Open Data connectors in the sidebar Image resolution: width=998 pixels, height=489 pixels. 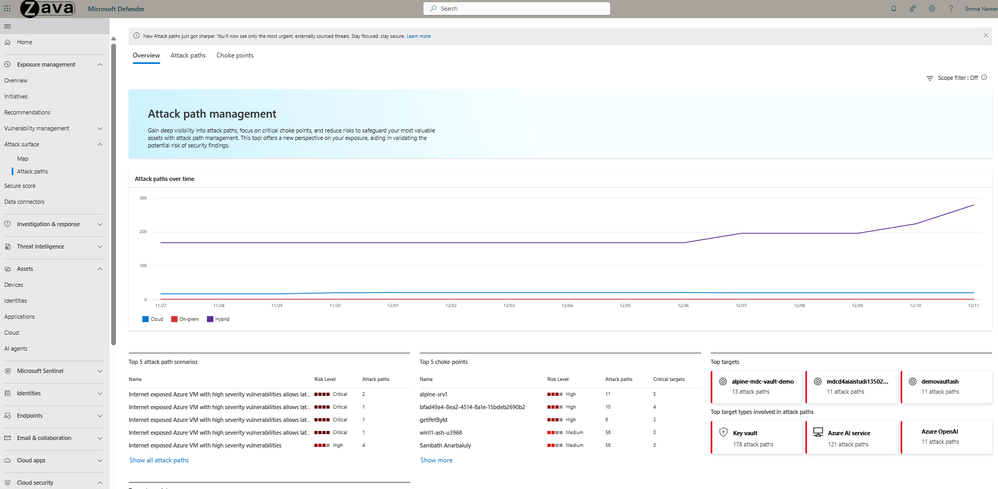[24, 202]
